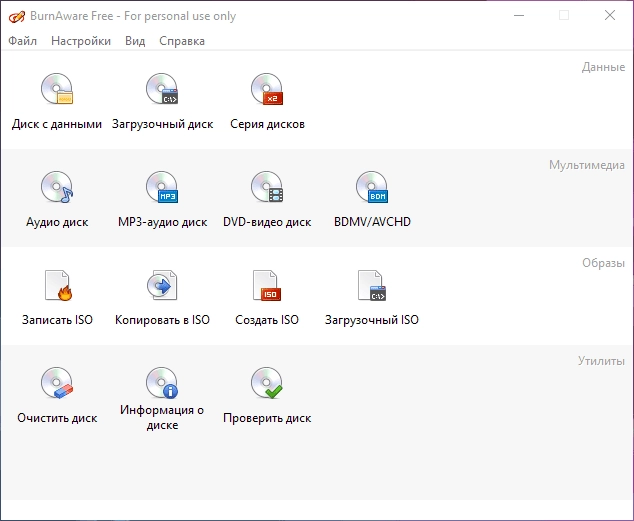
Task: Click the BurnAware app logo in title bar
Action: [x=17, y=17]
